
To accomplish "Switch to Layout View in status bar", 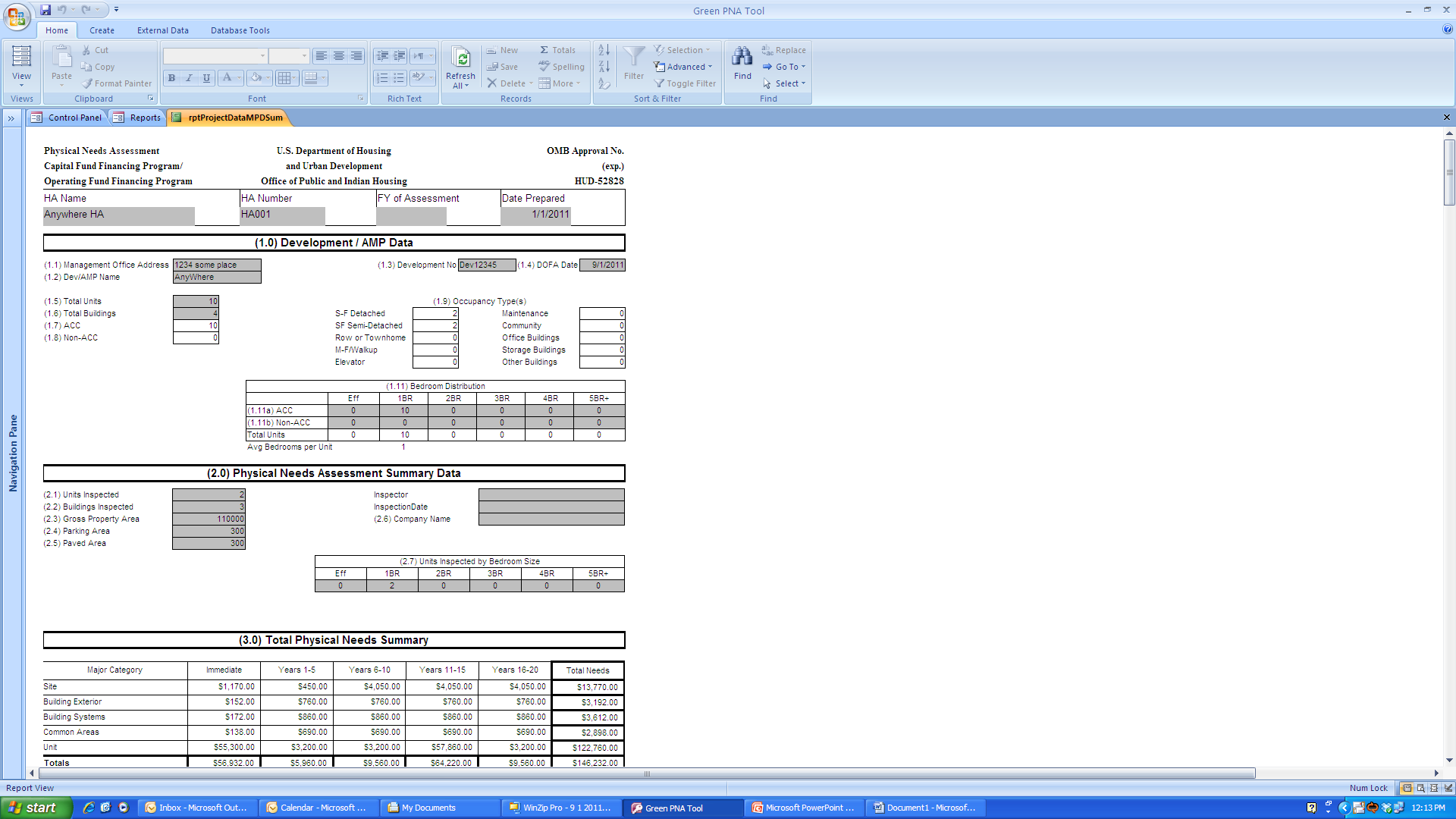I will (x=1434, y=788).
